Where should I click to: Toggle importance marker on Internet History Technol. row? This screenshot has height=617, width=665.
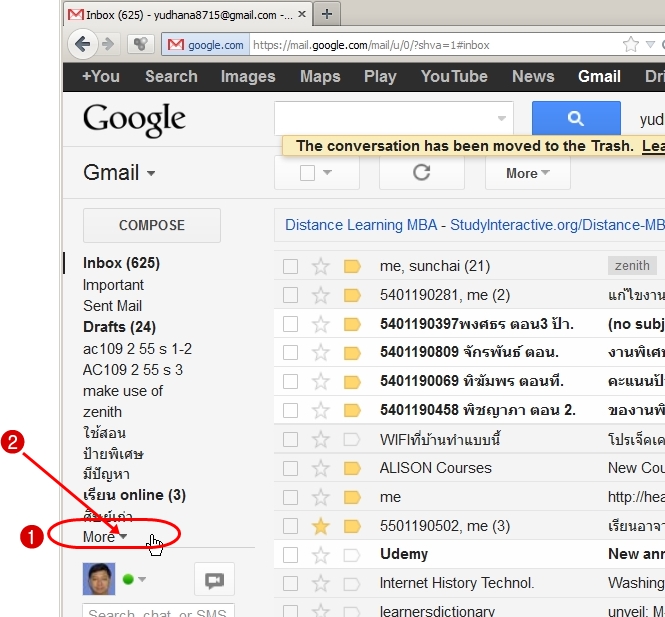pos(352,583)
